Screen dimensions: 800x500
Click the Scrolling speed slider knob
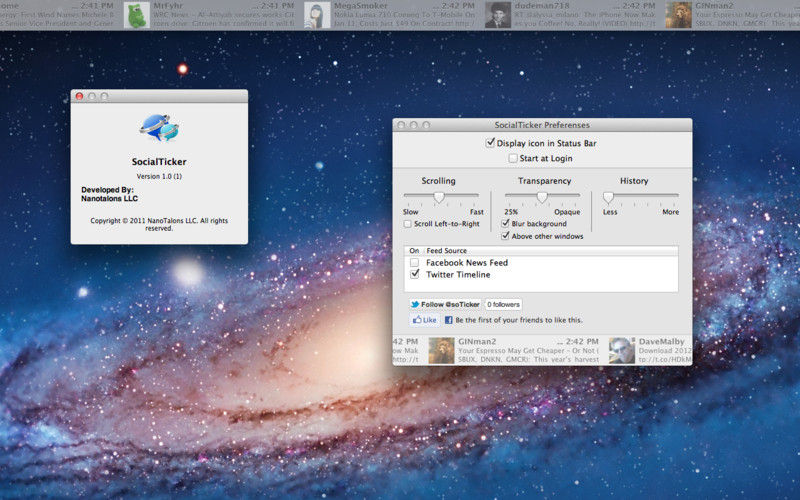pos(439,197)
